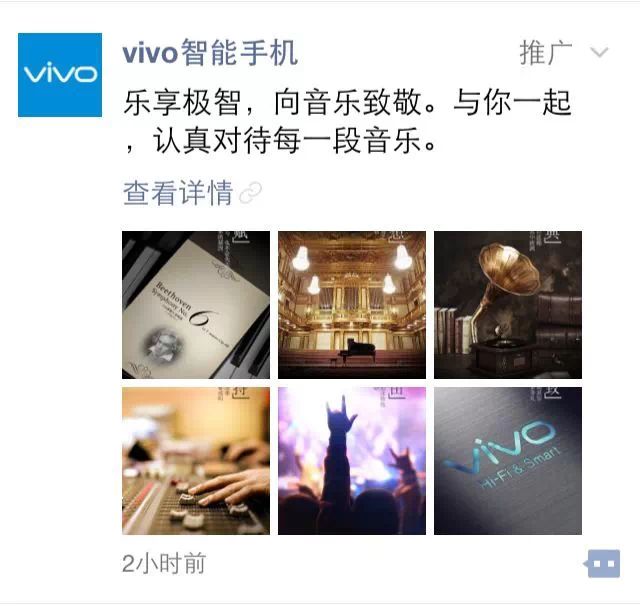Click Beethoven's portrait on the sheet music image
This screenshot has width=640, height=606.
click(163, 345)
